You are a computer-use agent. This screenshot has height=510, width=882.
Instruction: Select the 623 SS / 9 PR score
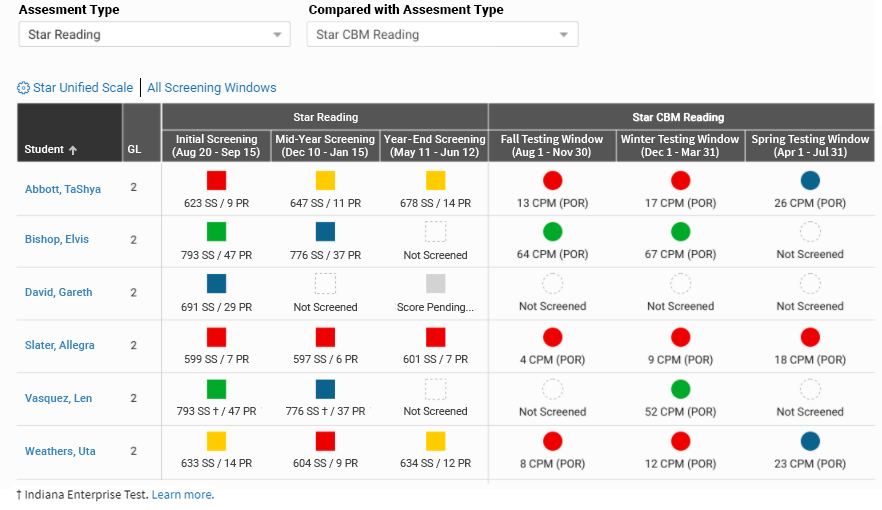coord(217,204)
